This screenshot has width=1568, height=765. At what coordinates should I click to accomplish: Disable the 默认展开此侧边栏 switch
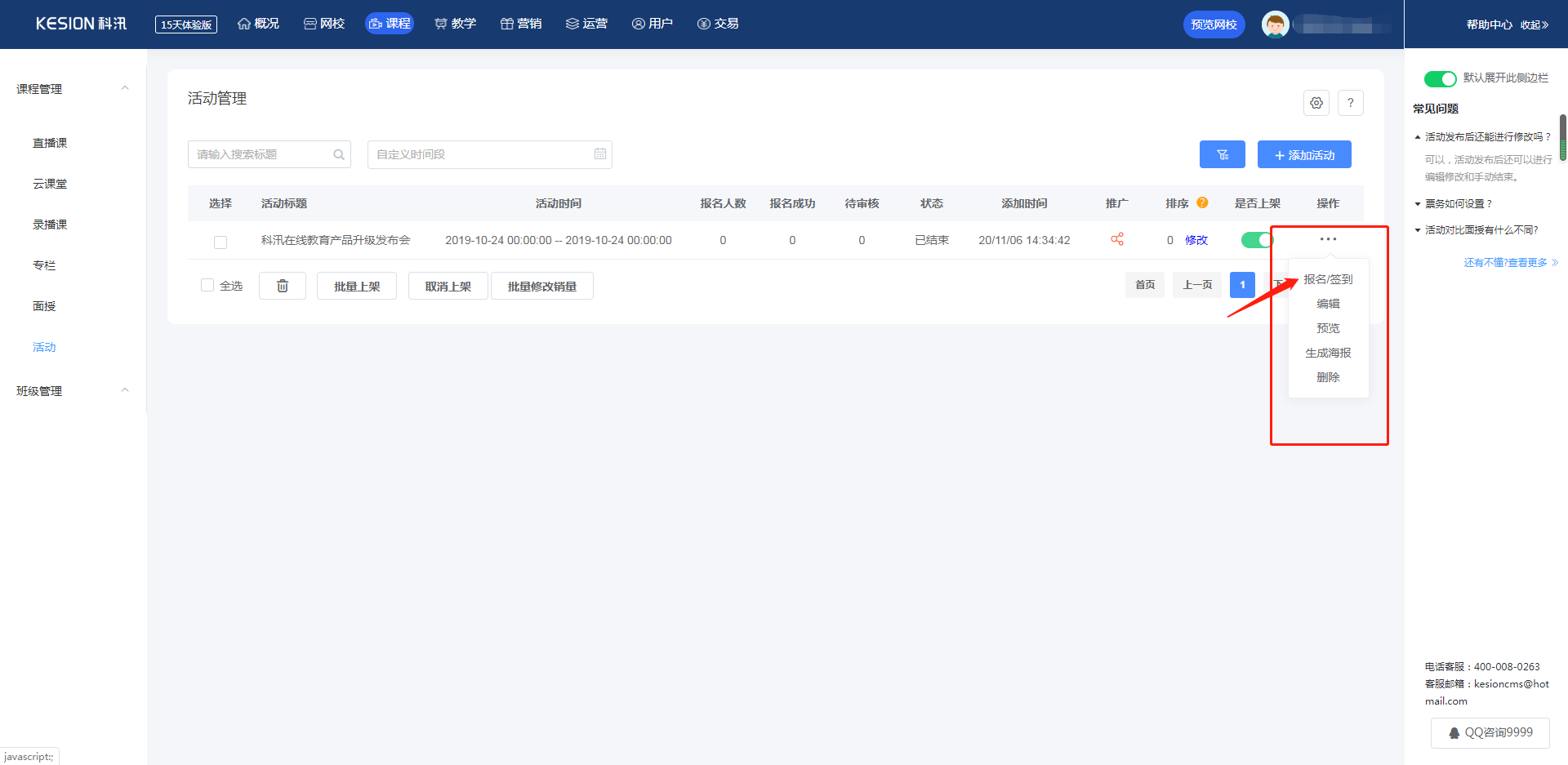click(1440, 78)
